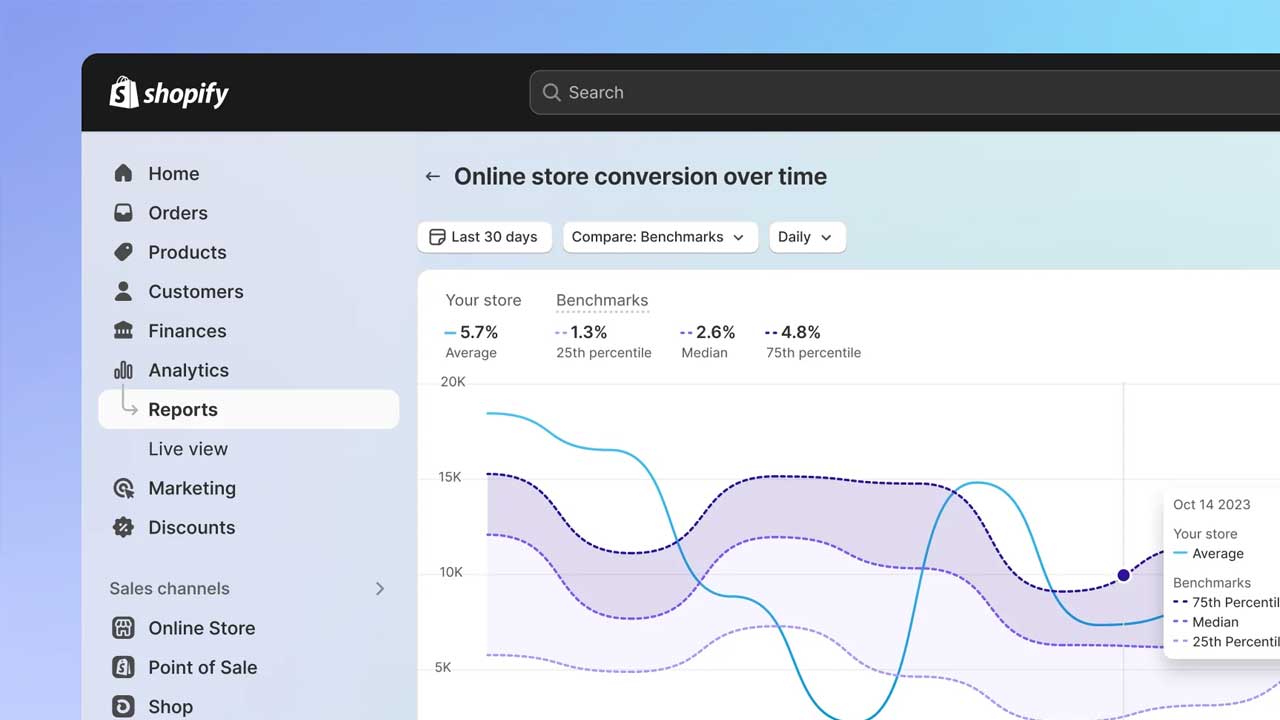
Task: Switch to the Your store tab
Action: 483,300
